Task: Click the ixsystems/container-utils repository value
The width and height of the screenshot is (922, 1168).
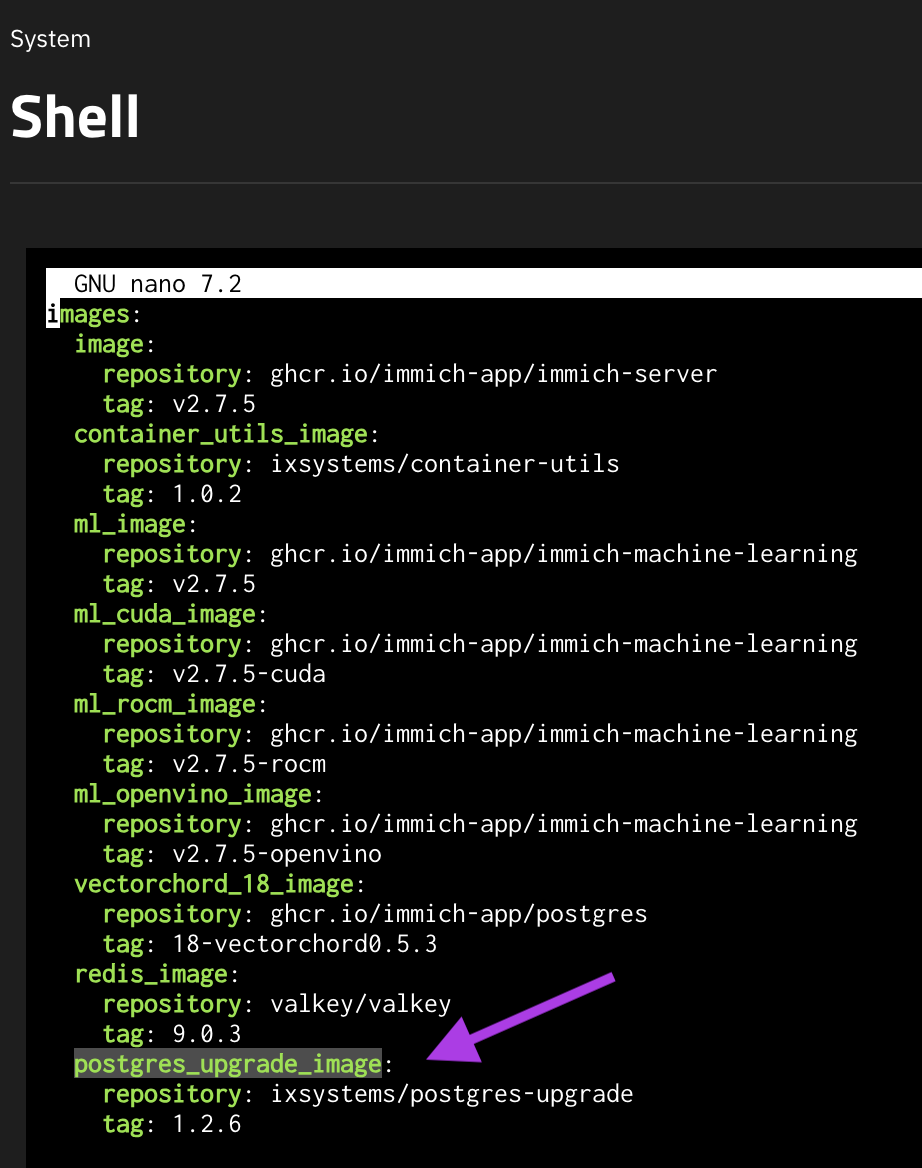Action: (x=444, y=464)
